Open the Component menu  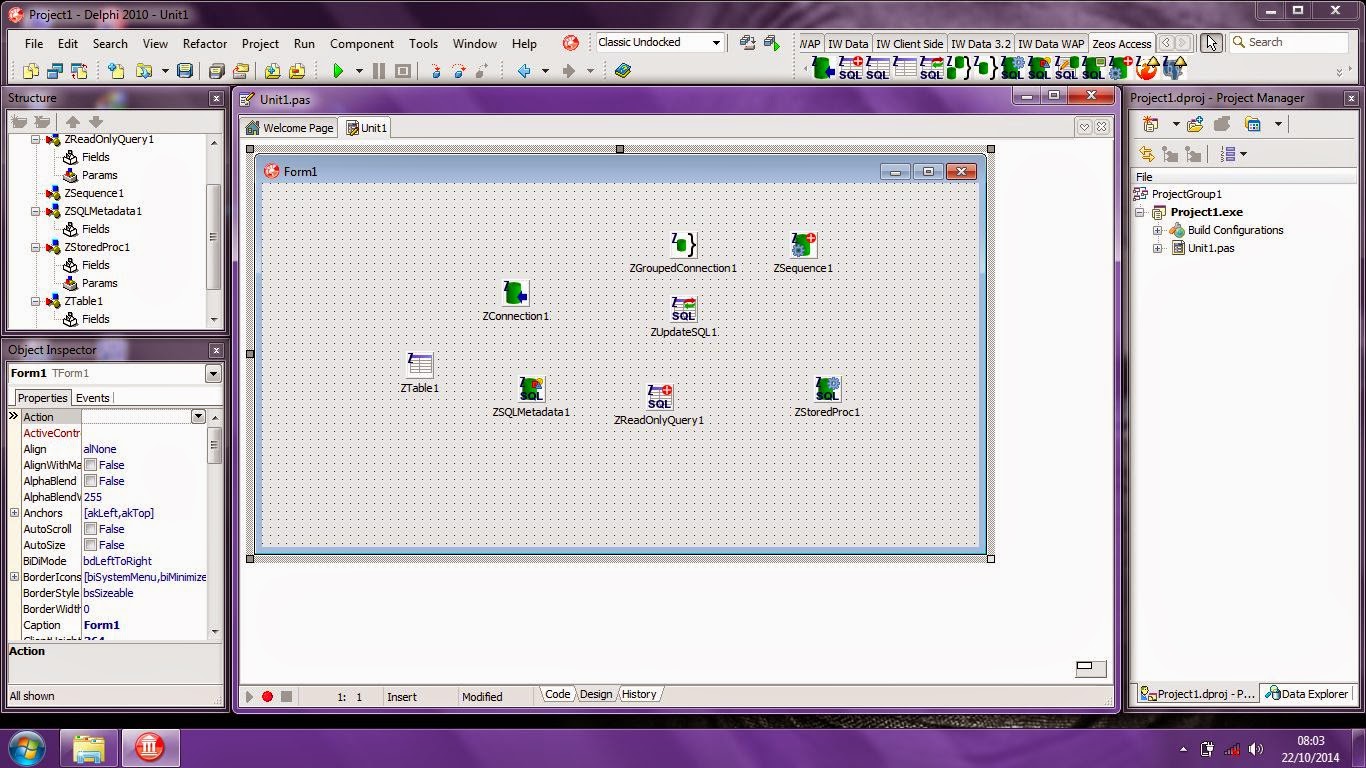362,43
